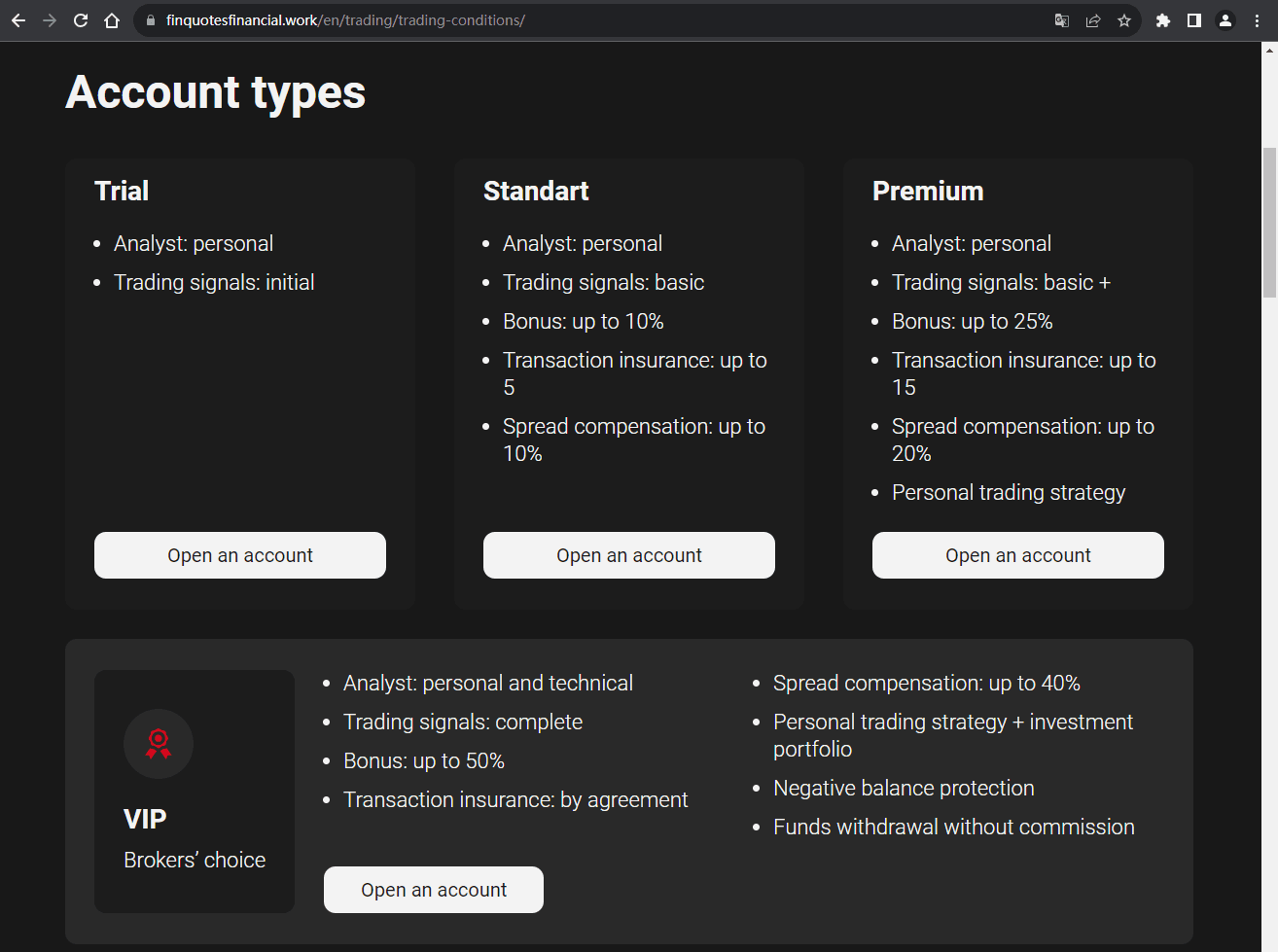Open the extensions puzzle icon

(x=1163, y=20)
